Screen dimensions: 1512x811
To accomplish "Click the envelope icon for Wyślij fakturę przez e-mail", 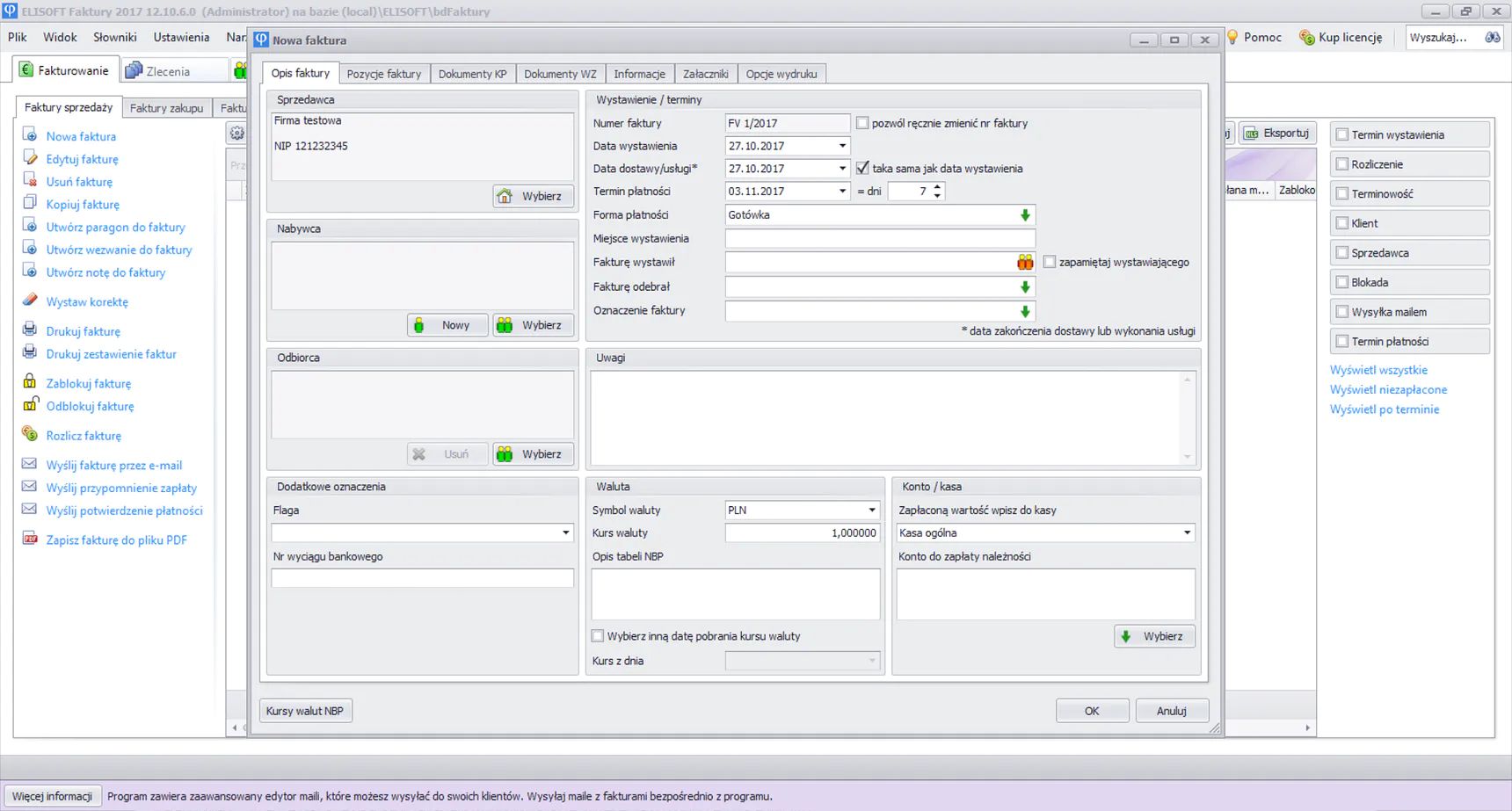I will click(x=30, y=464).
